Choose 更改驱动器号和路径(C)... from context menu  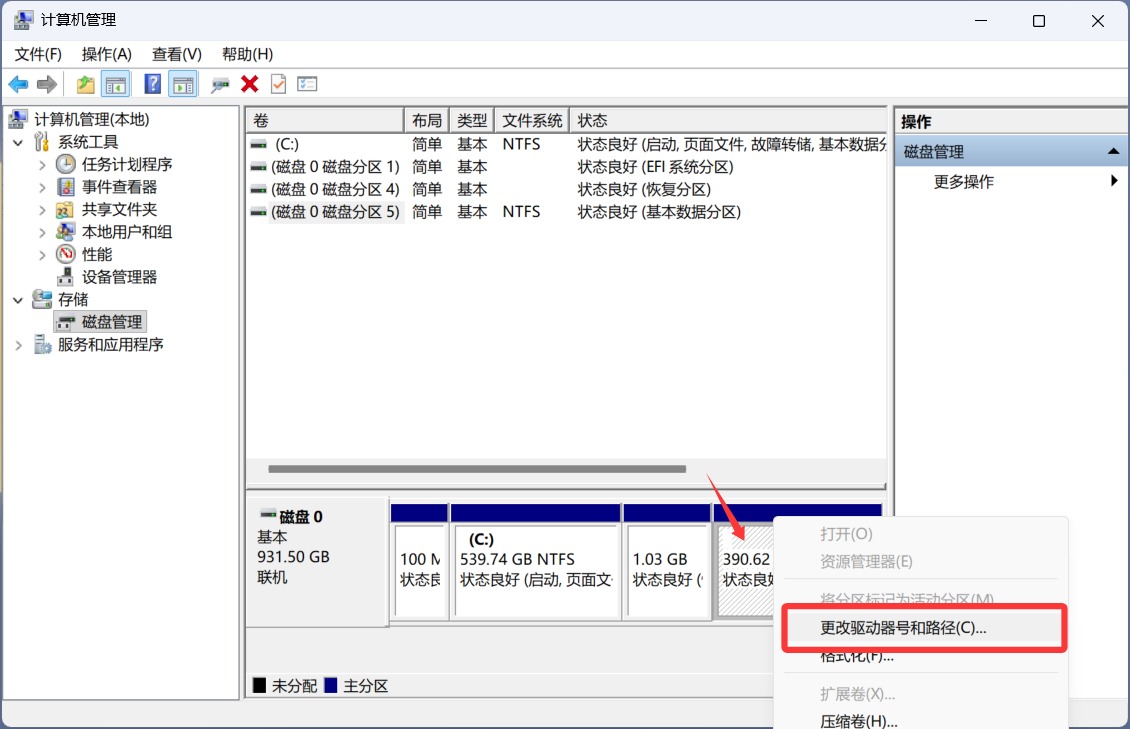(924, 627)
